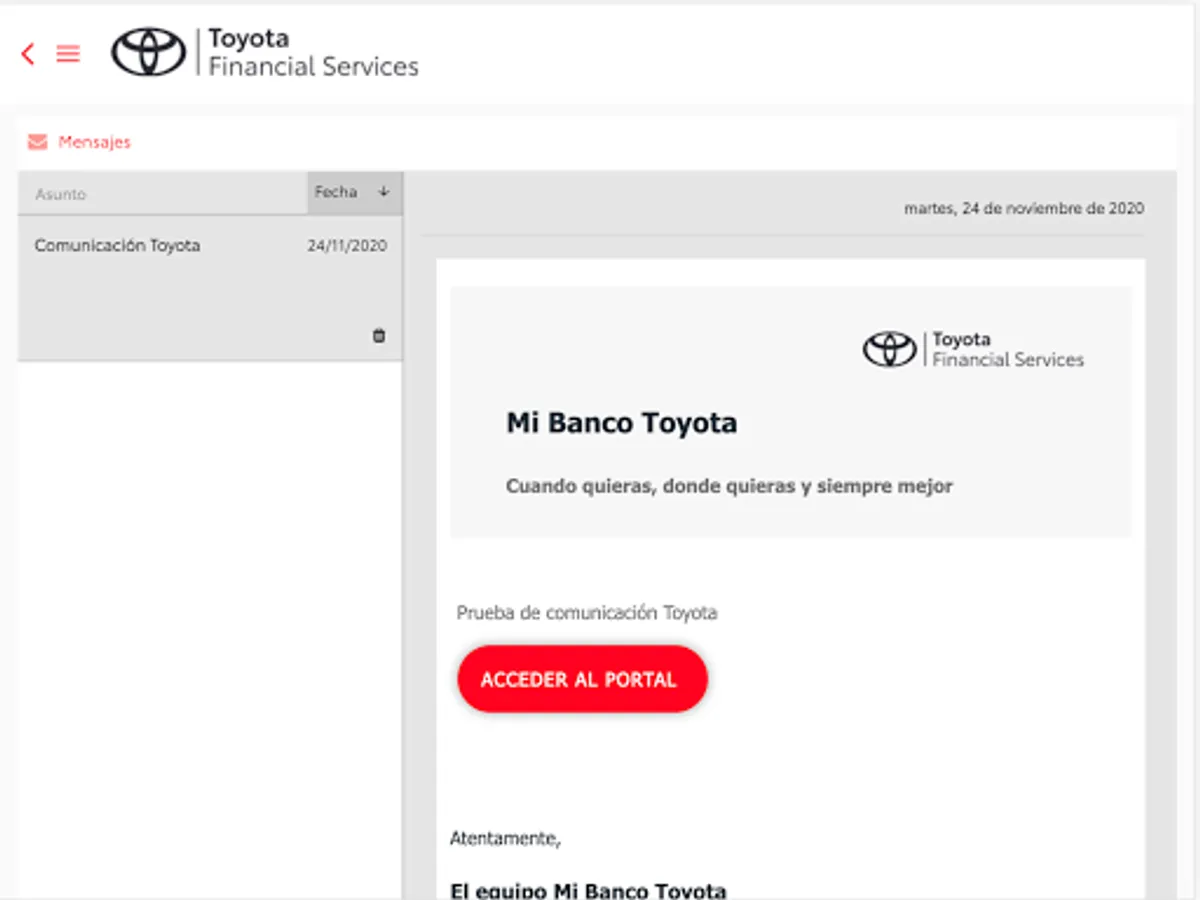Screen dimensions: 1200x900
Task: Click the Mensajes envelope icon
Action: 38,142
